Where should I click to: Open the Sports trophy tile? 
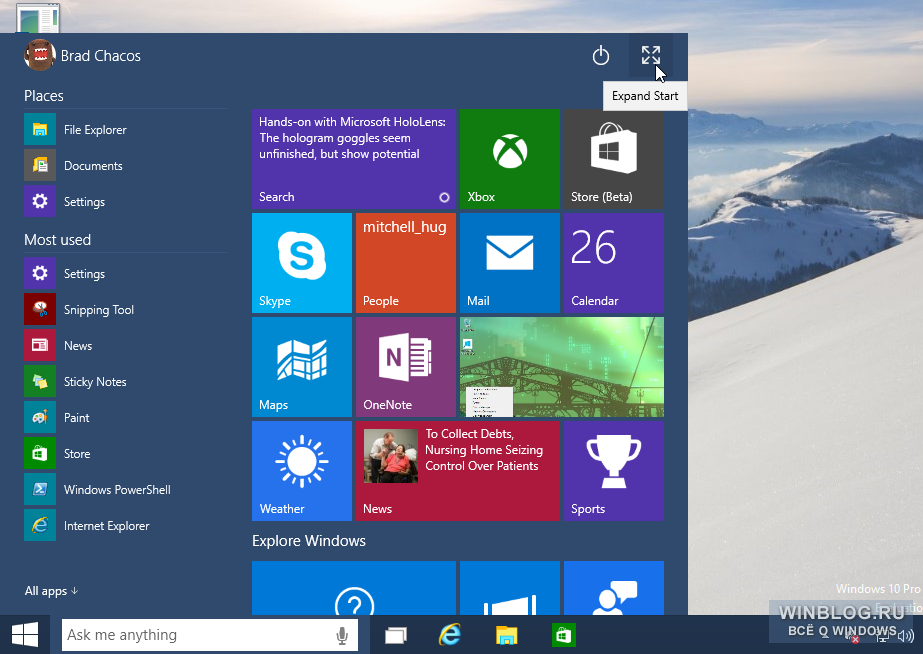tap(614, 471)
